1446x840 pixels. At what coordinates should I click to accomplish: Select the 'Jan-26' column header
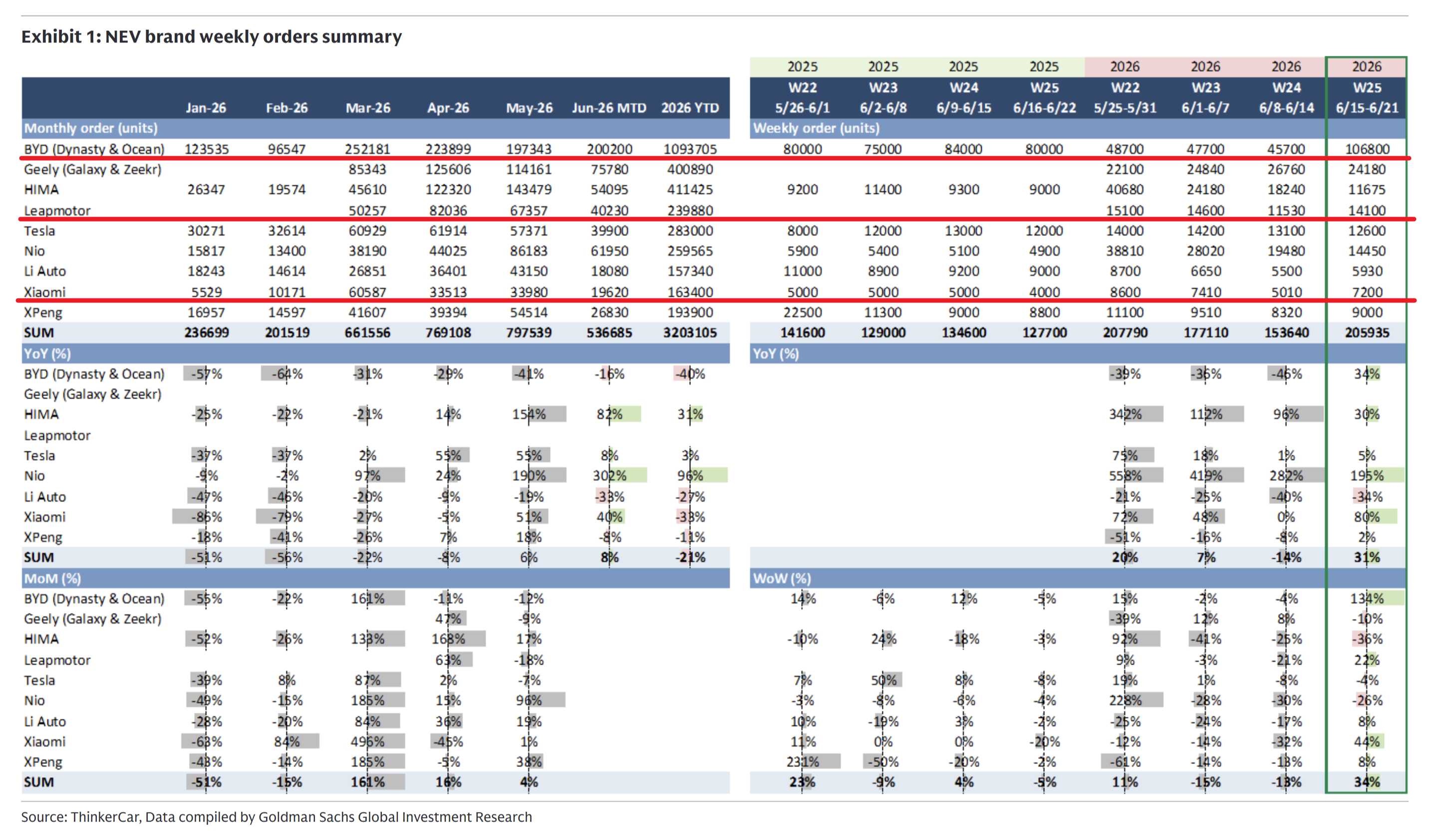point(206,108)
